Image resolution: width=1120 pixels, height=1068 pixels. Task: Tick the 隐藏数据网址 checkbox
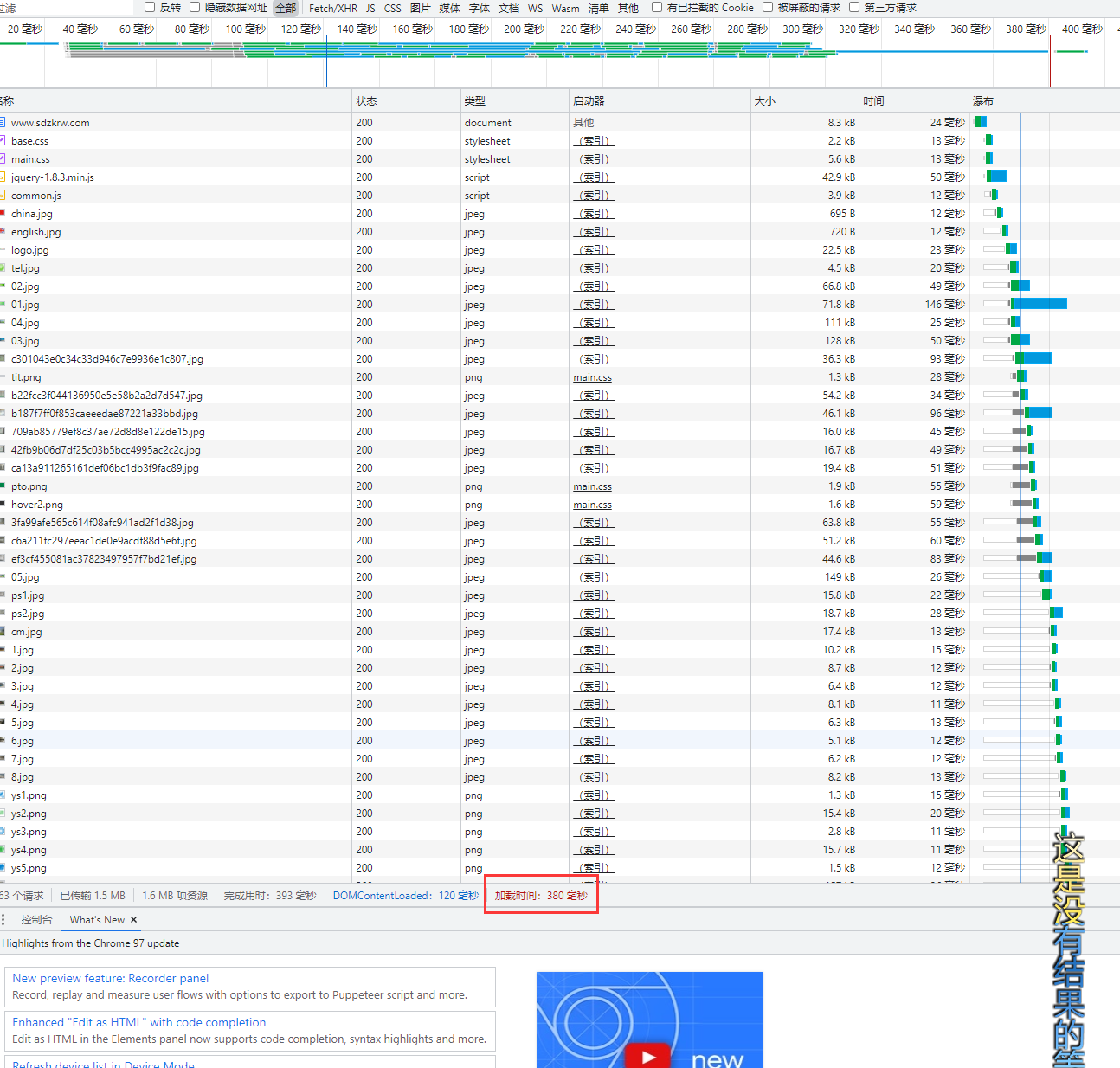coord(195,7)
